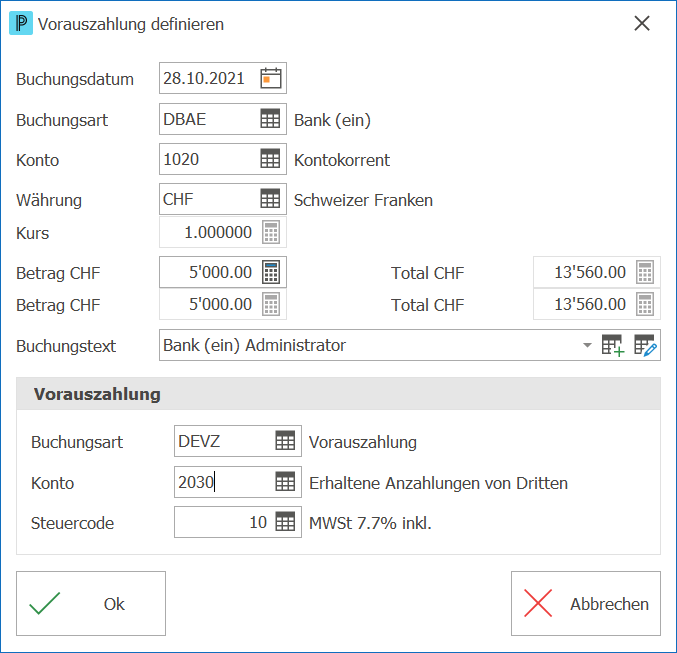Click the first Total CHF 13'560.00 field
Screen dimensions: 677x653
pos(597,273)
